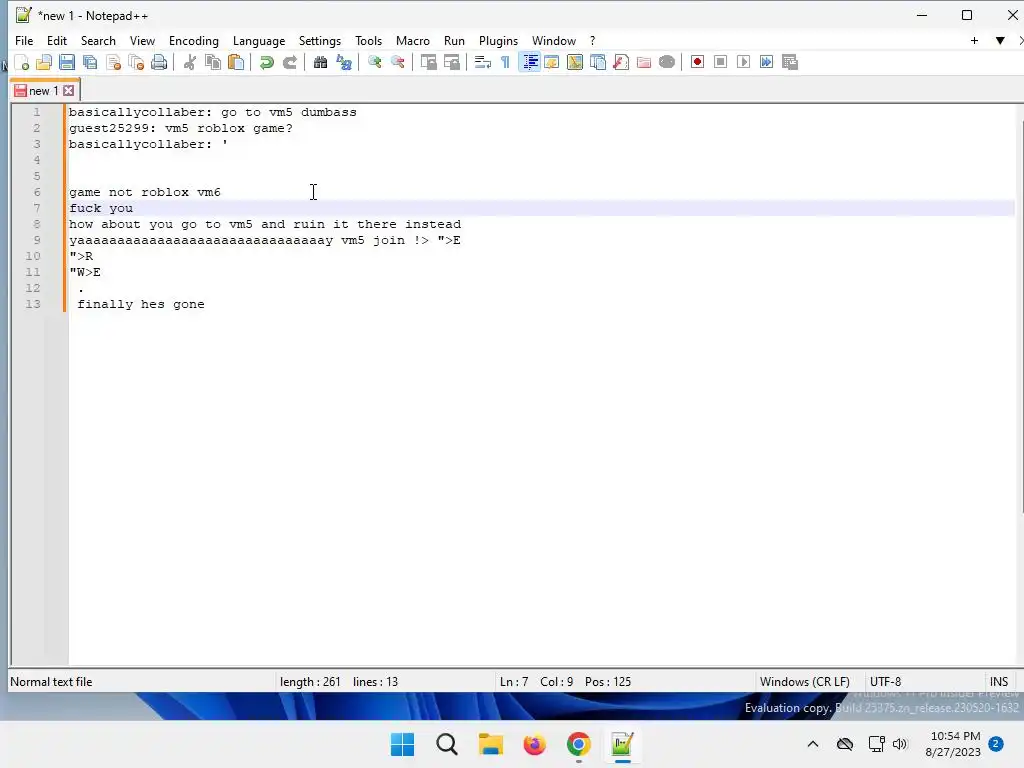Toggle synchronize horizontal scrolling icon
The image size is (1024, 768).
[x=451, y=62]
